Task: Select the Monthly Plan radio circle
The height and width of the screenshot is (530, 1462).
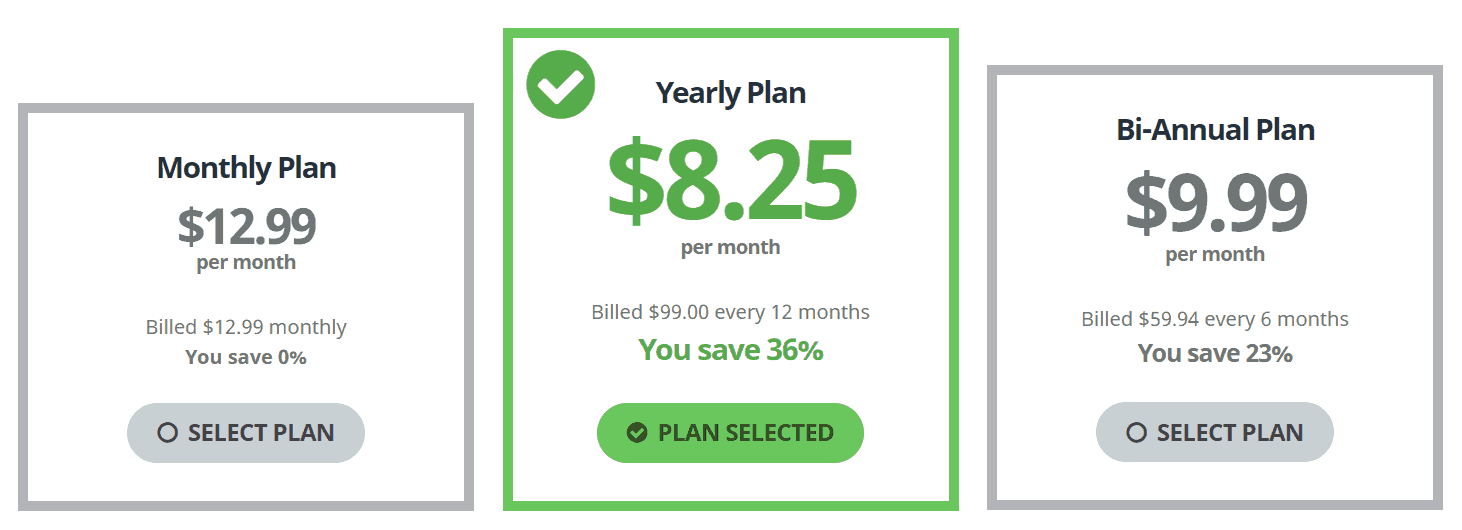Action: (x=168, y=433)
